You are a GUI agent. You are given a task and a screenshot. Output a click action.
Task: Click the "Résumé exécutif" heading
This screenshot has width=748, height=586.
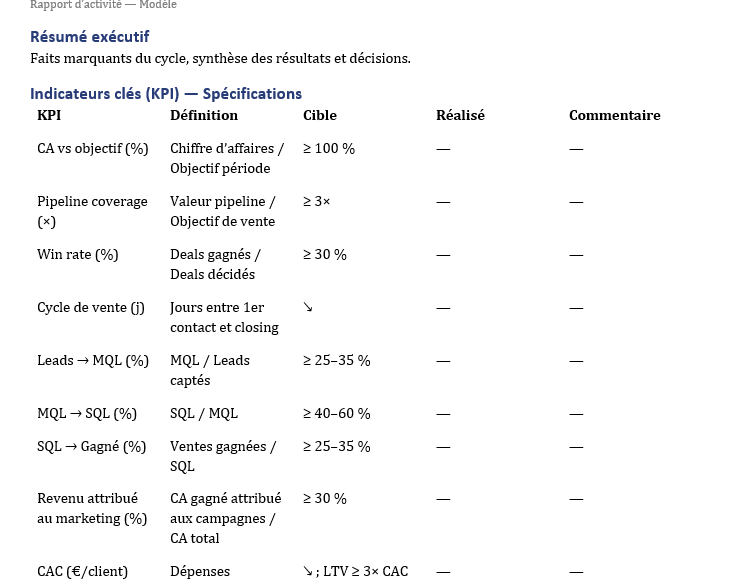pyautogui.click(x=89, y=37)
